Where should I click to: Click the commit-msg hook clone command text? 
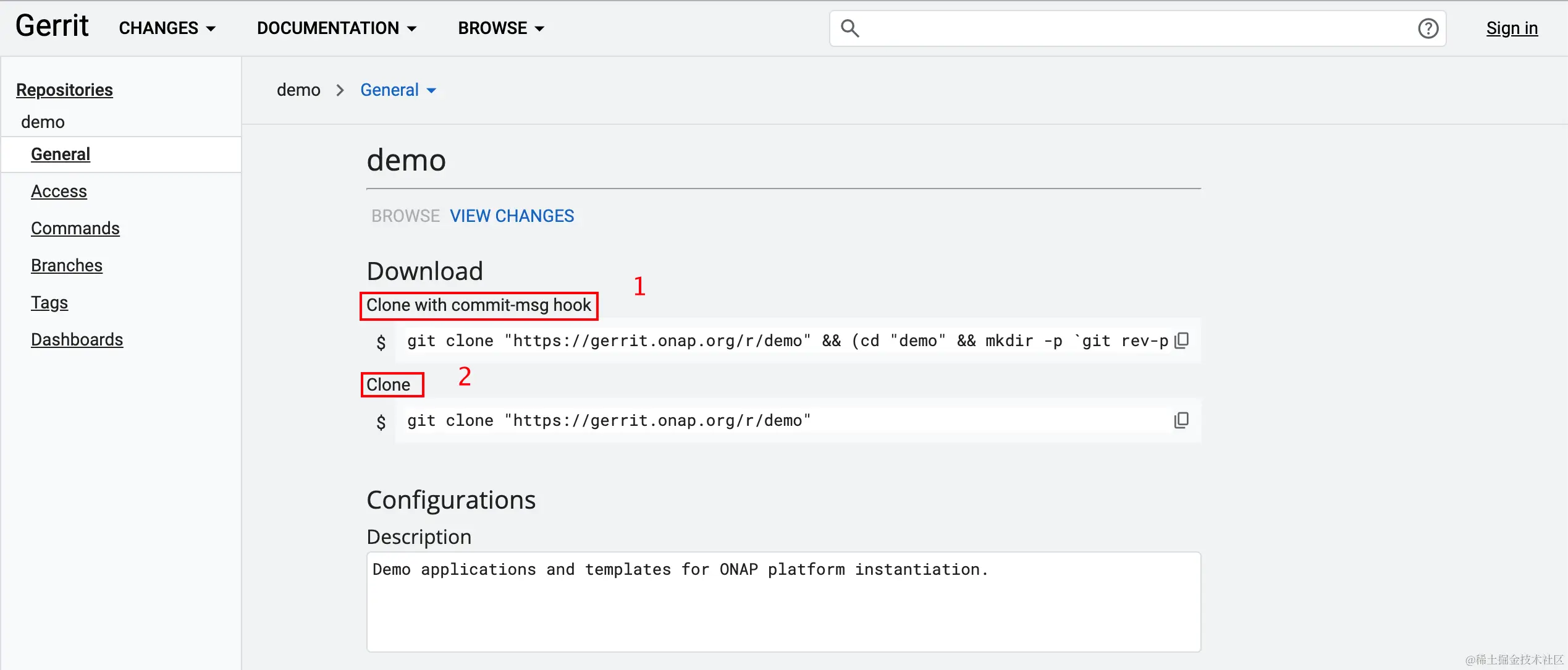(x=788, y=341)
